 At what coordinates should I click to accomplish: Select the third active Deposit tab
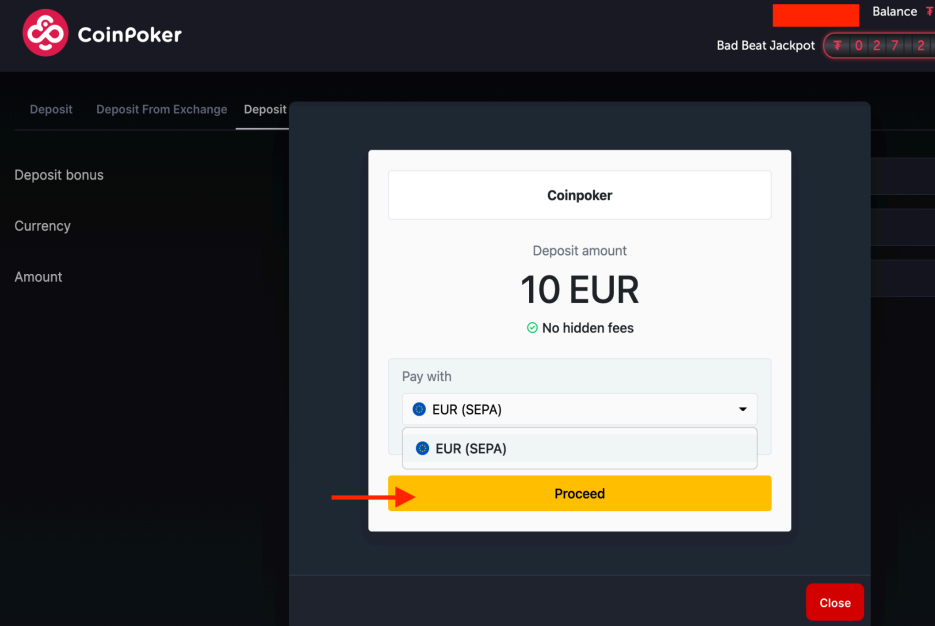click(x=265, y=109)
